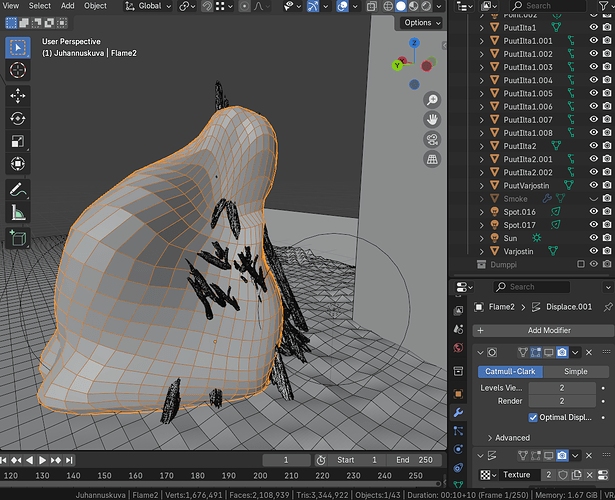Click the Y axis on navigation gizmo
Image resolution: width=615 pixels, height=500 pixels.
(397, 65)
